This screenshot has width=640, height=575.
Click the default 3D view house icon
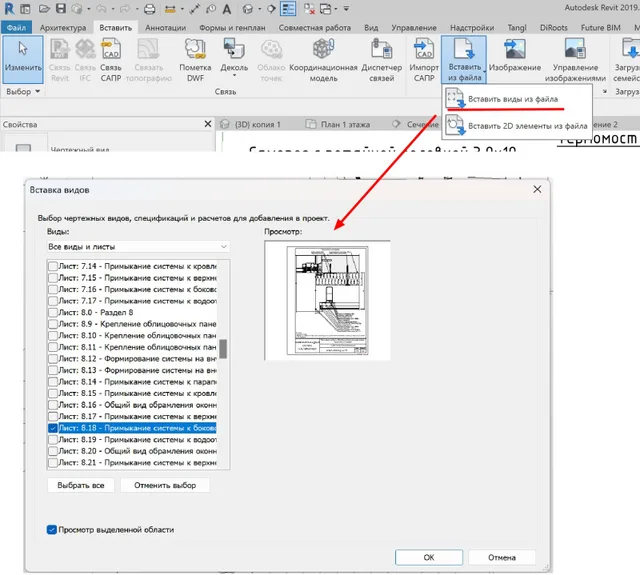click(247, 9)
